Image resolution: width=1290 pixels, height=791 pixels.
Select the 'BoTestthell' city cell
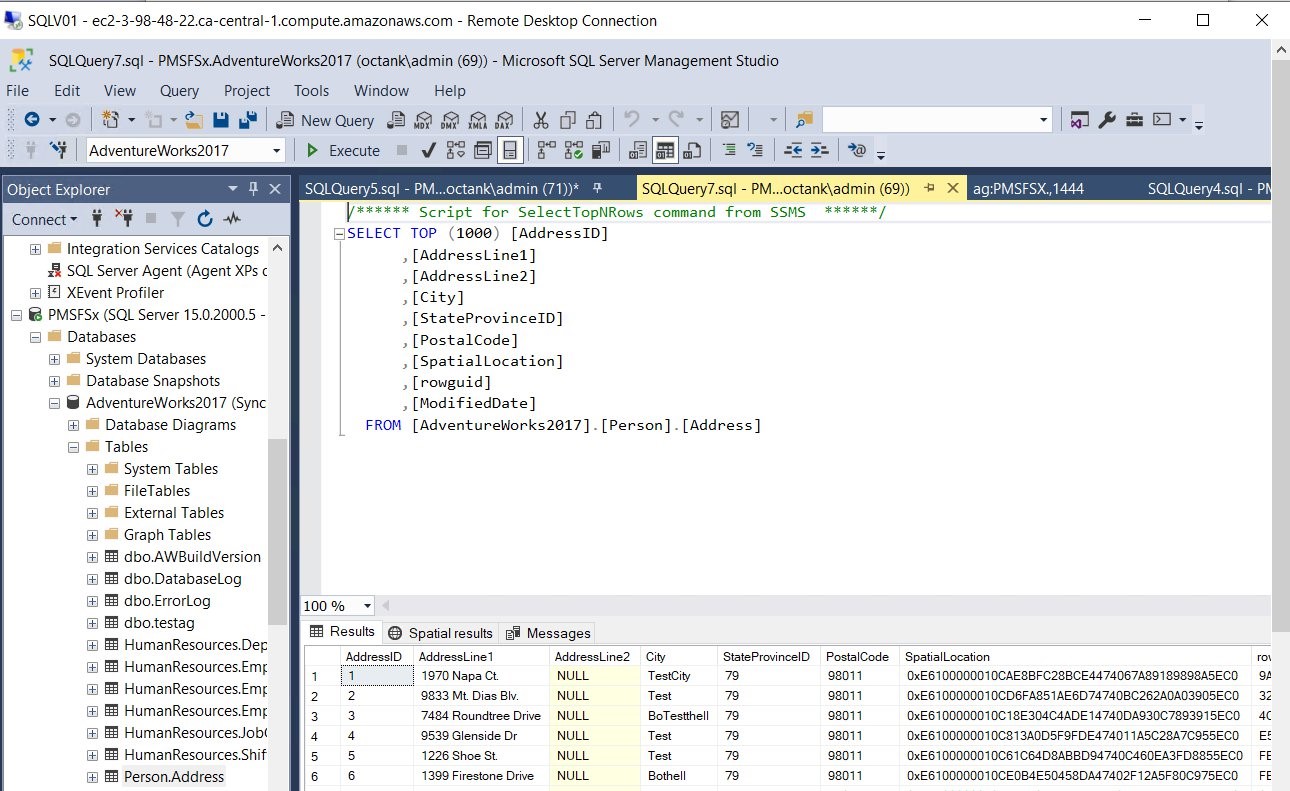679,716
